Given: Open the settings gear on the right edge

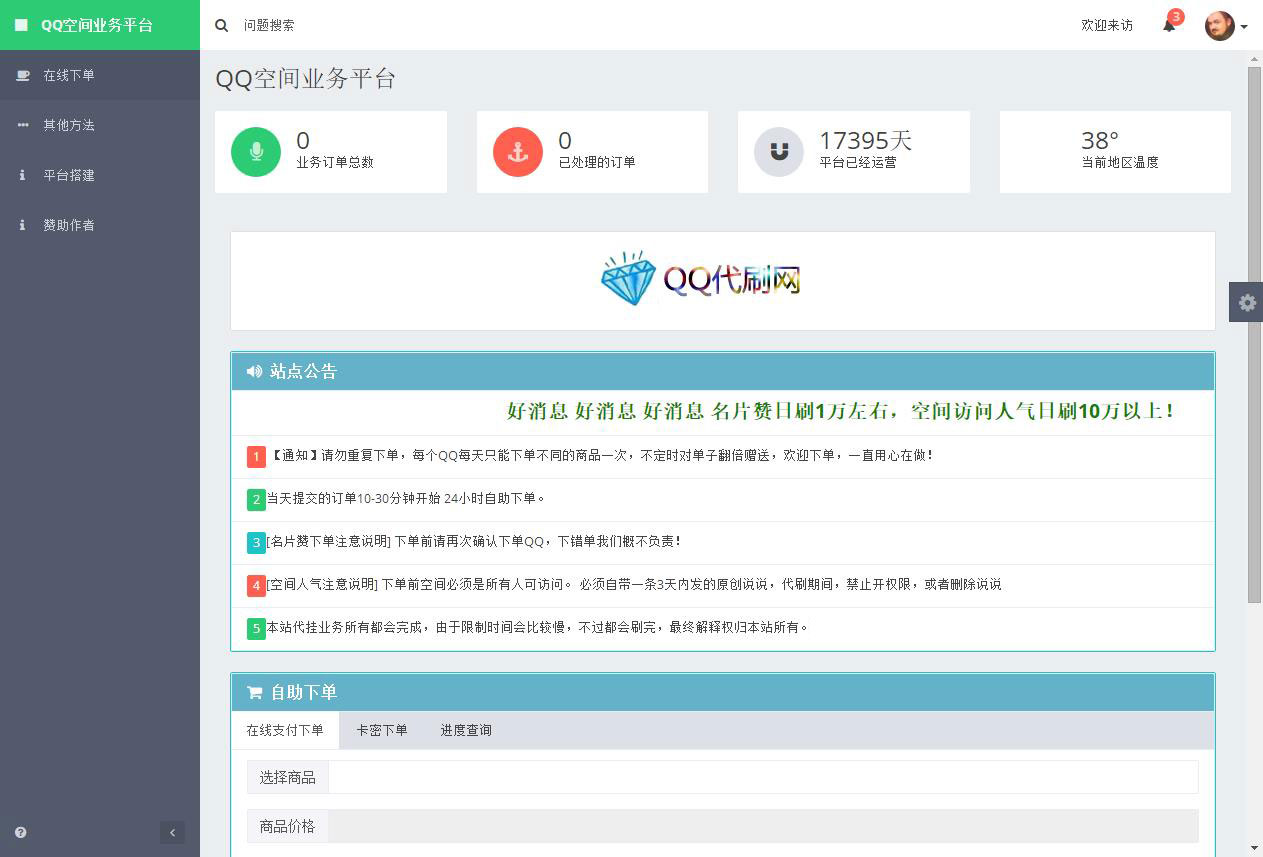Looking at the screenshot, I should tap(1246, 302).
